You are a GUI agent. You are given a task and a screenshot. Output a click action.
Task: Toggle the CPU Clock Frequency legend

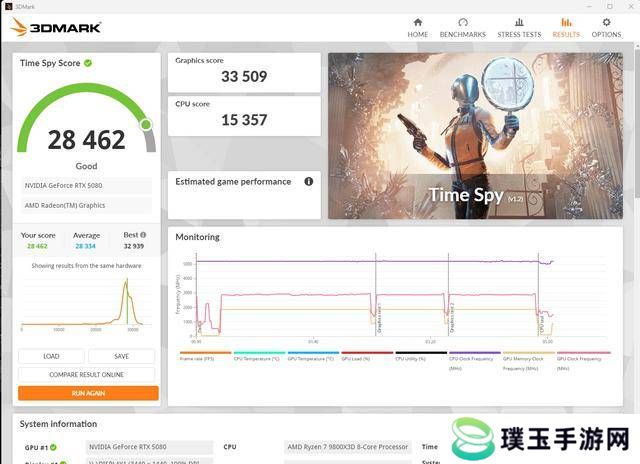[475, 361]
